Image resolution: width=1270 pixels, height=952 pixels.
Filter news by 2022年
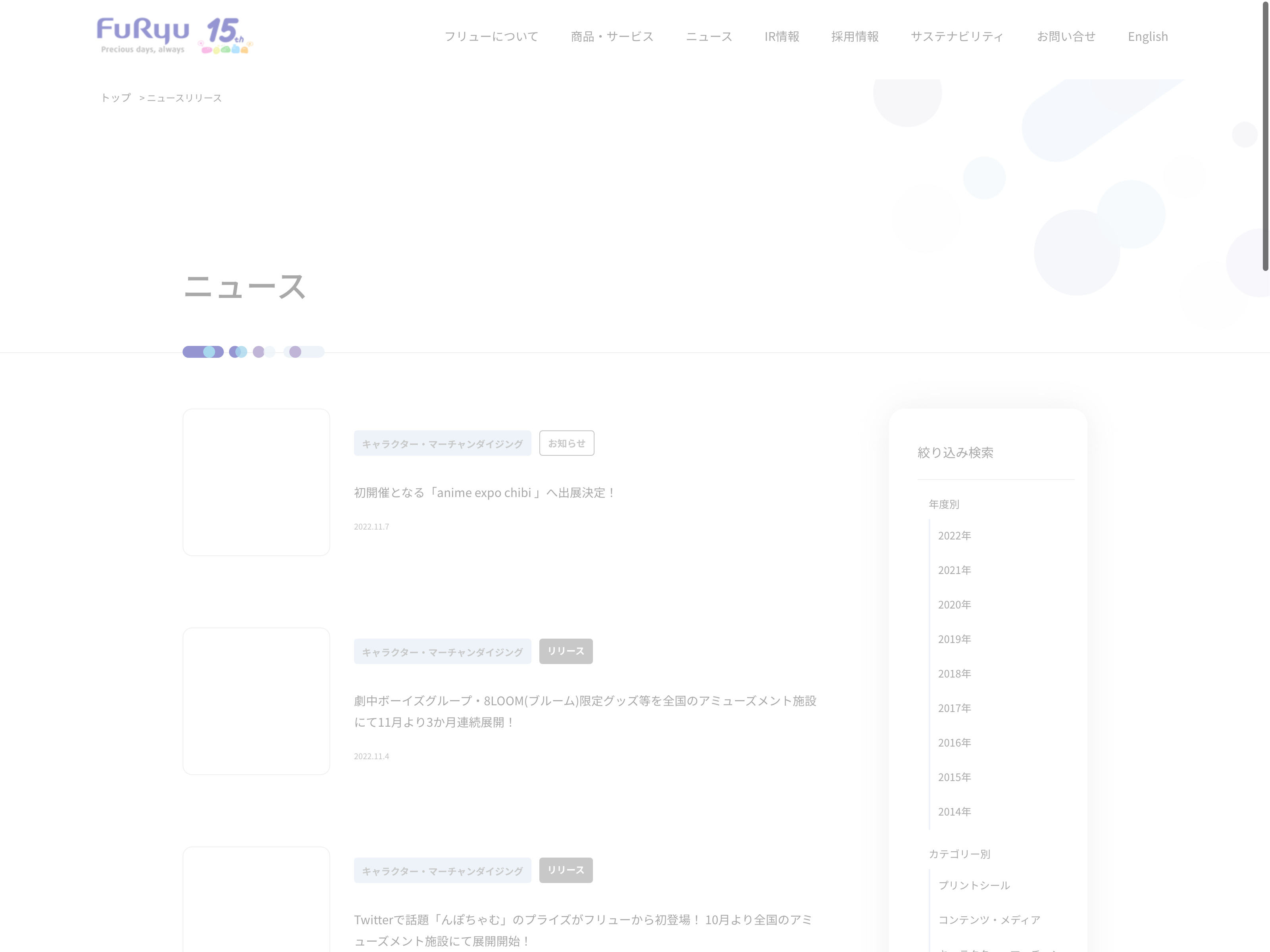pos(954,535)
